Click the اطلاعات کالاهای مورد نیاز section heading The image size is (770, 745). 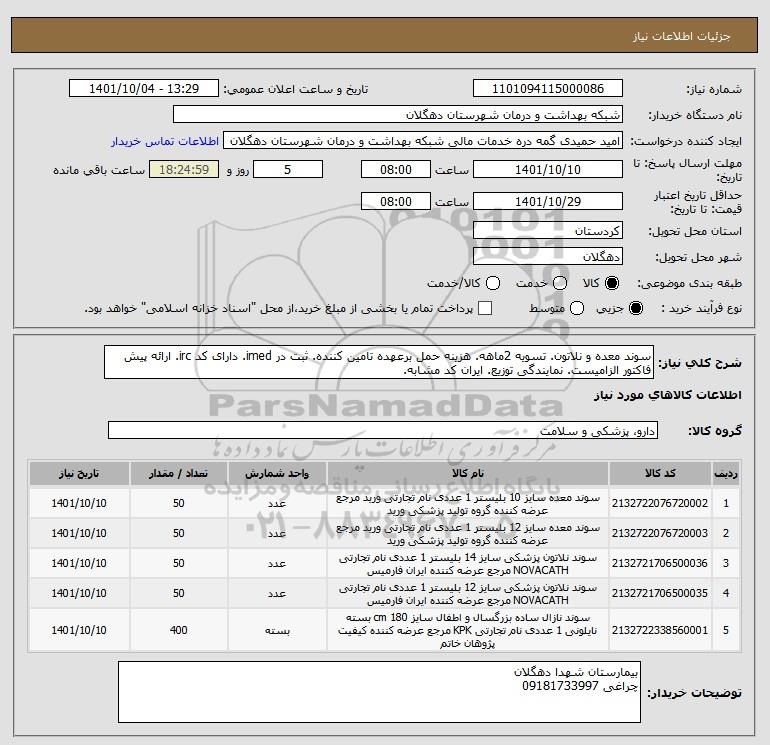coord(667,395)
